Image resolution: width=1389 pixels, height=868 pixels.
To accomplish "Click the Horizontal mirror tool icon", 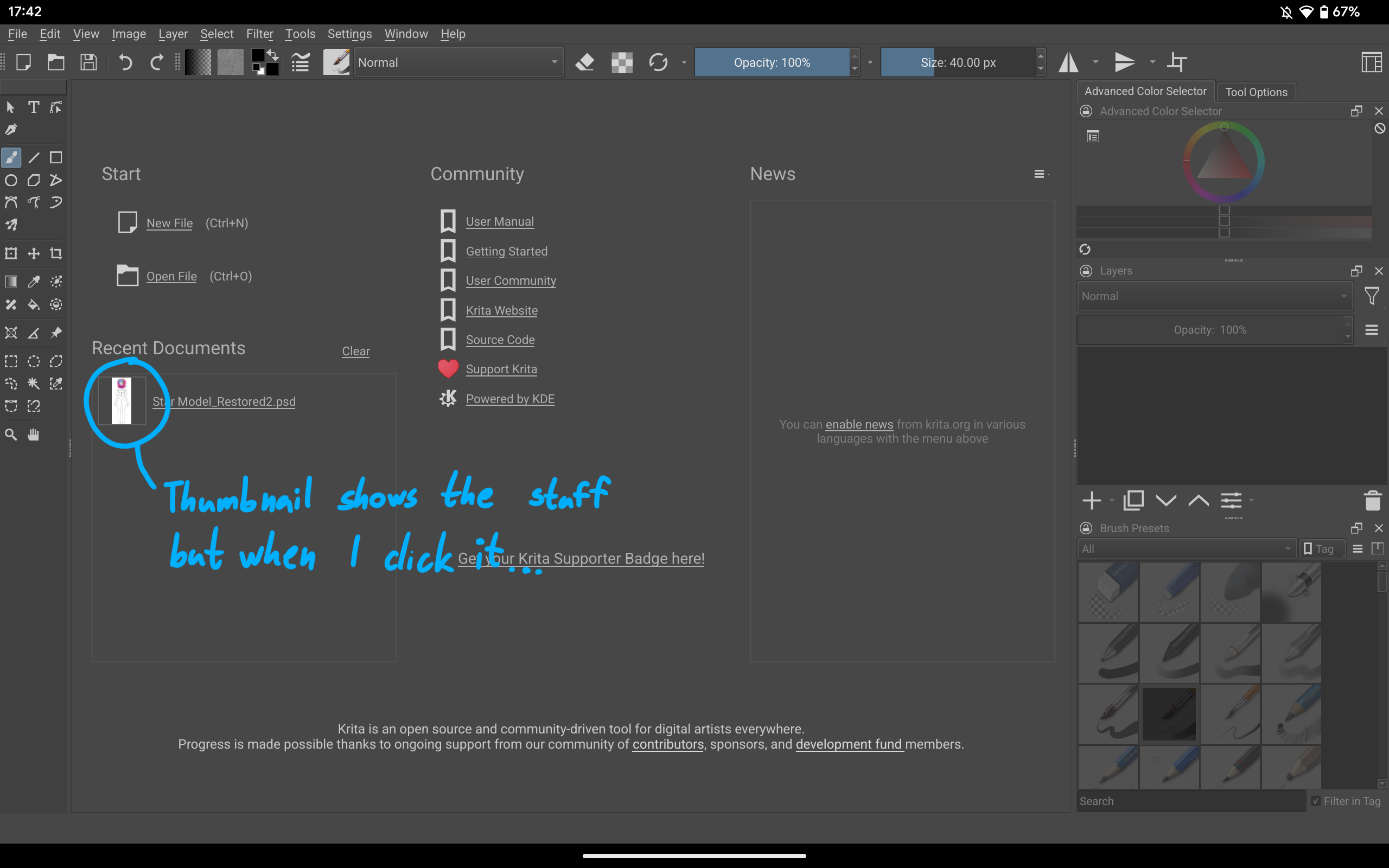I will (1068, 62).
